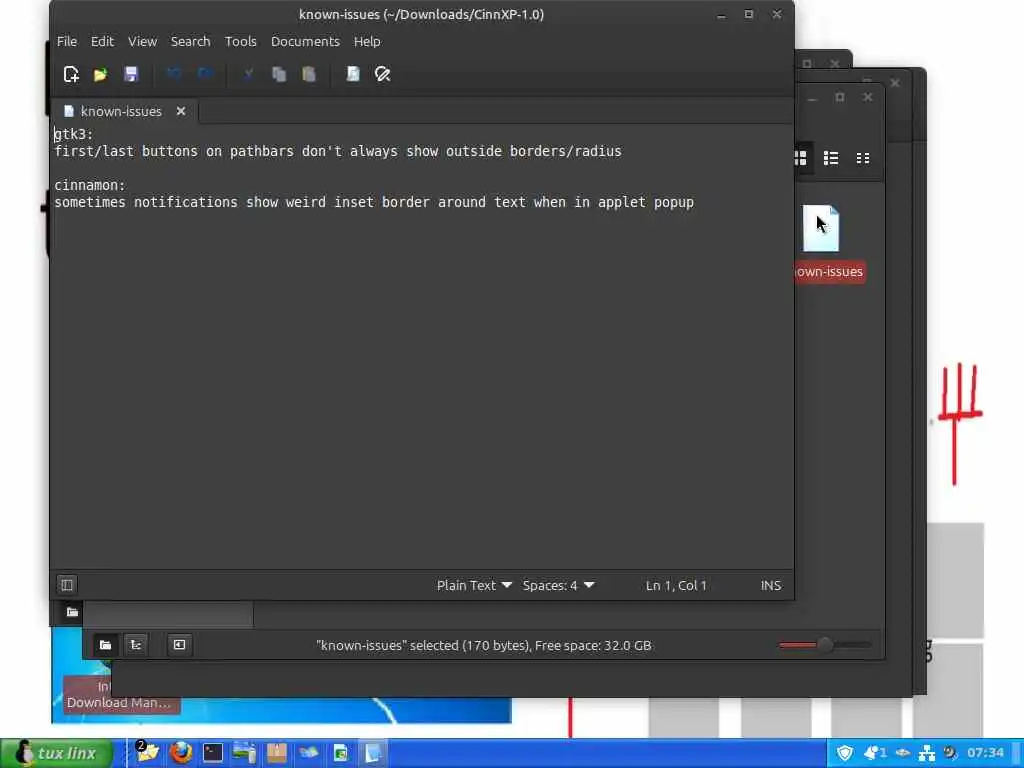Open the Help menu

(367, 41)
